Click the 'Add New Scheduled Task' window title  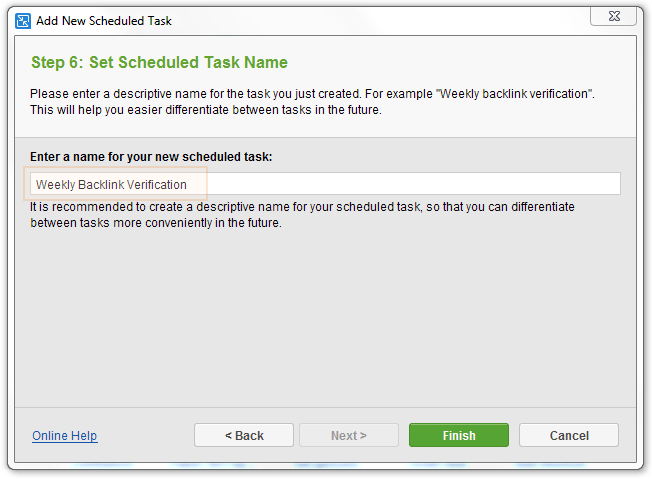(x=104, y=21)
